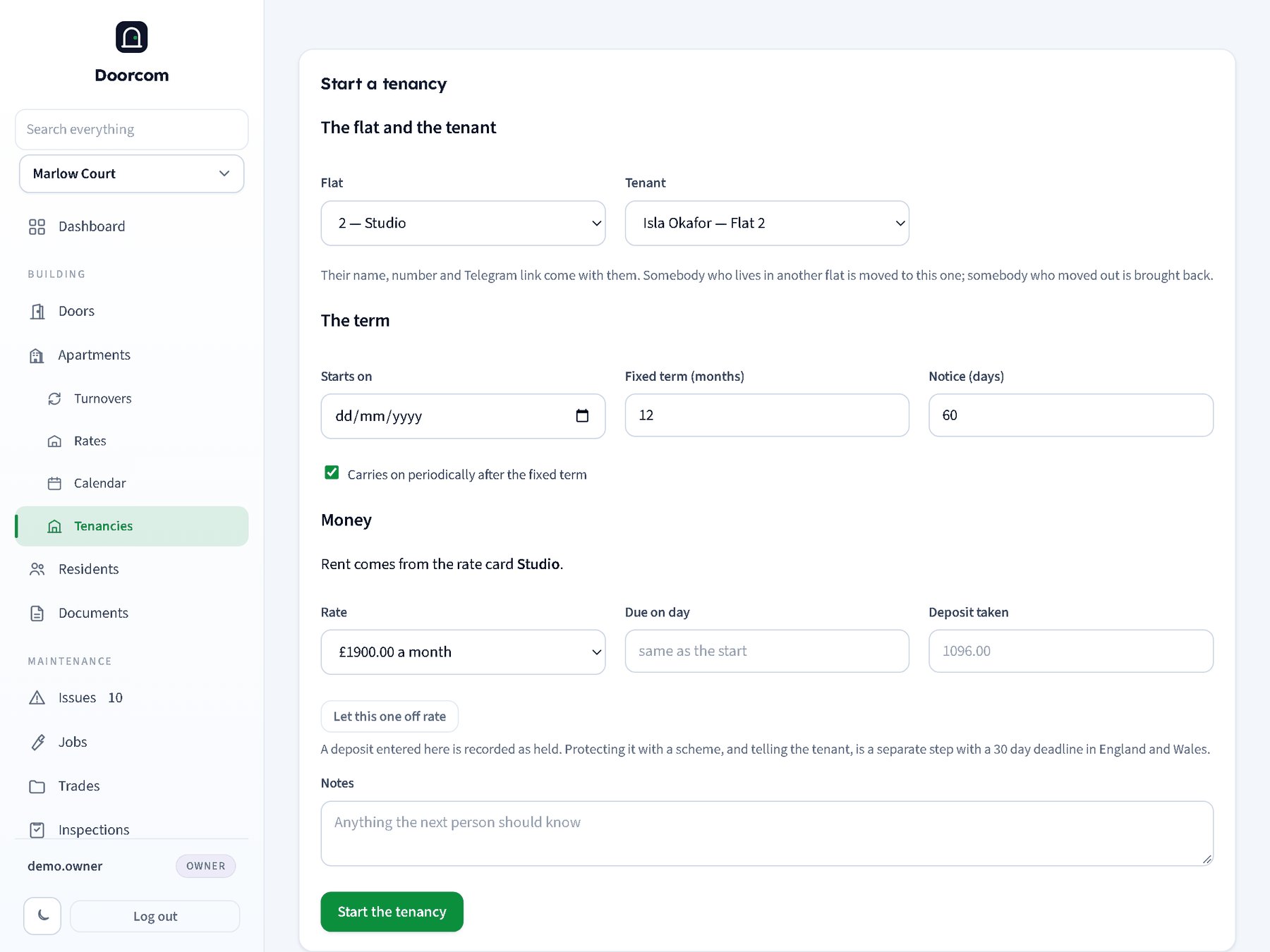1270x952 pixels.
Task: Click the Doorcom logo icon
Action: click(131, 37)
